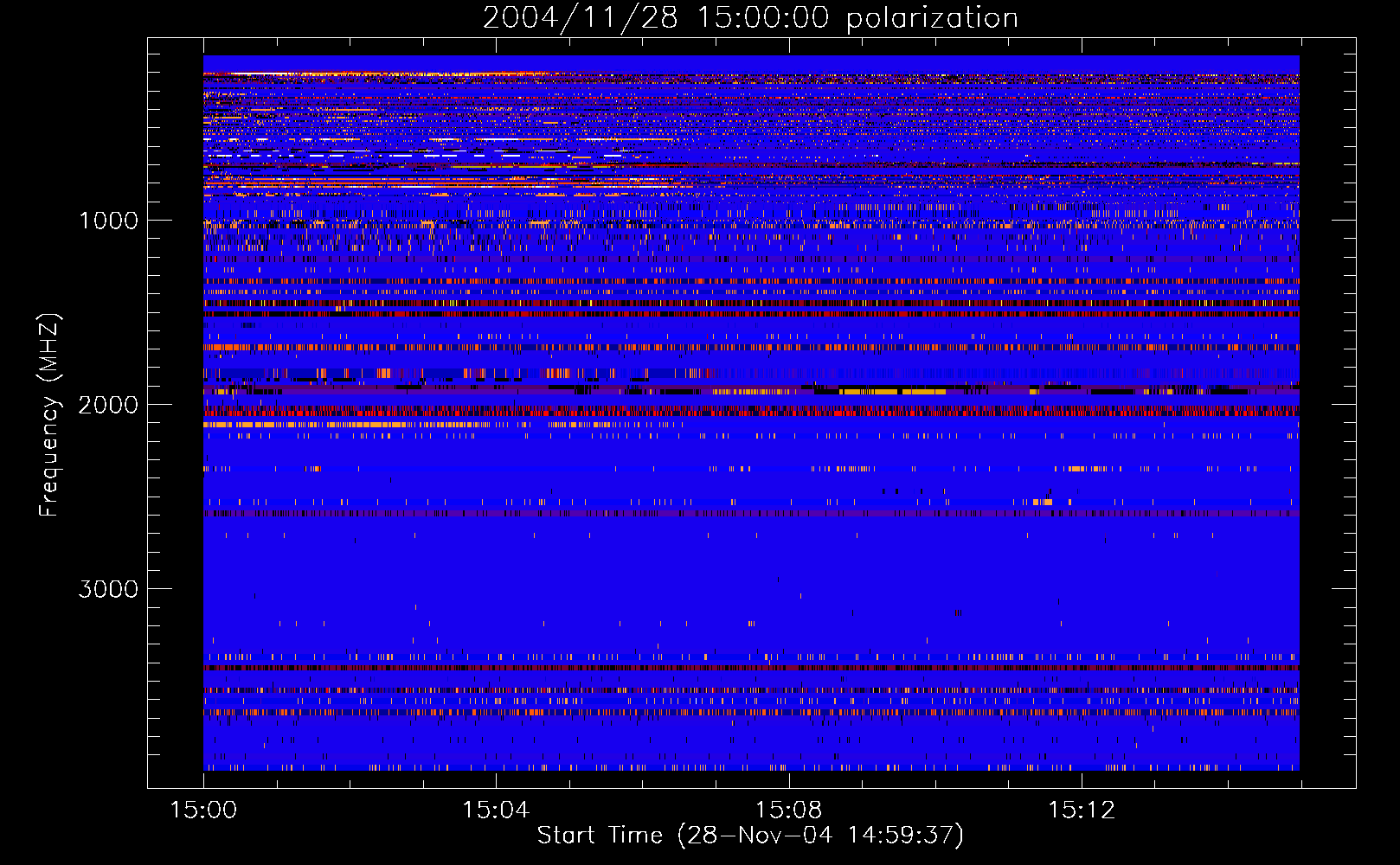Click the 1000 frequency tick label

point(108,221)
